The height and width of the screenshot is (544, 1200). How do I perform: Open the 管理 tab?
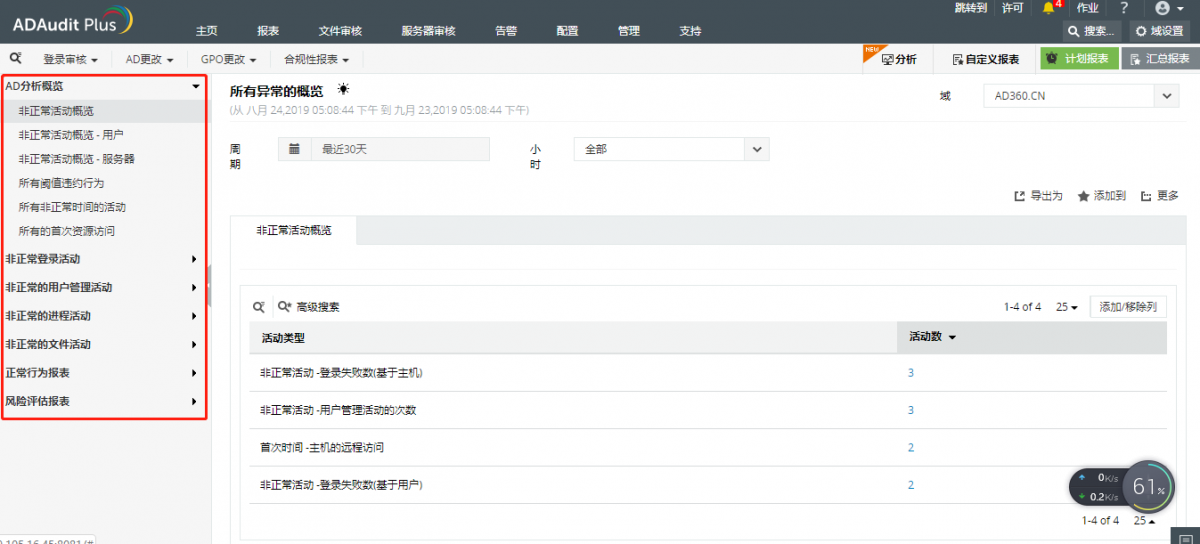click(x=629, y=31)
